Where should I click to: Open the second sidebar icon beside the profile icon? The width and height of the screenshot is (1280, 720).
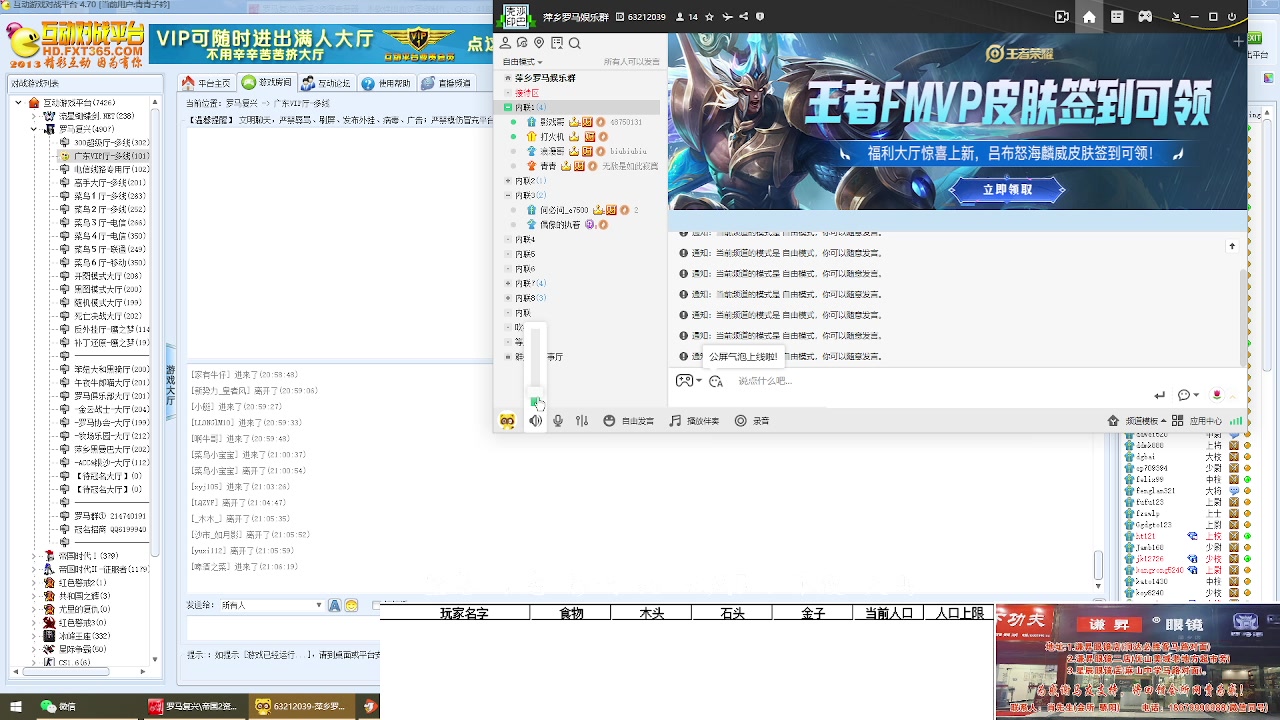point(522,43)
